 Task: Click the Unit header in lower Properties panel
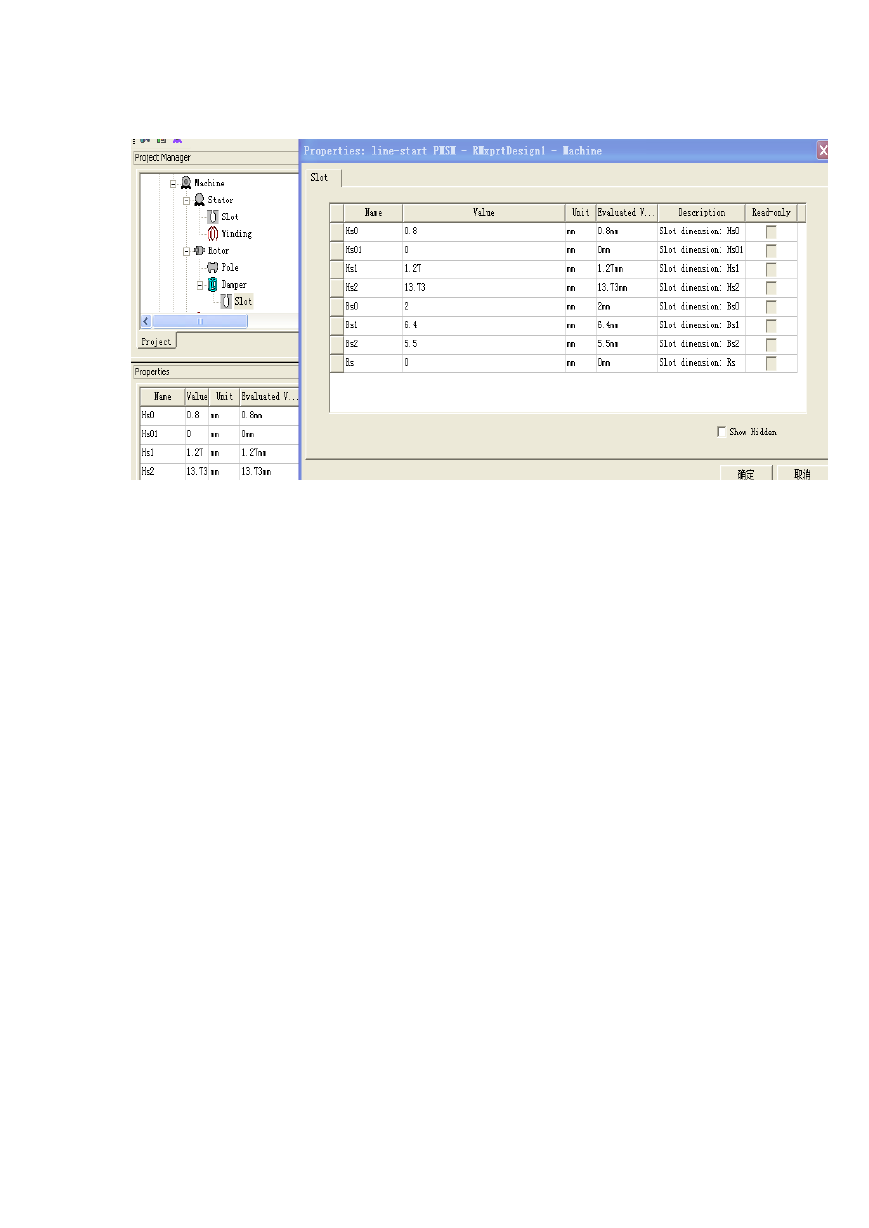tap(224, 397)
